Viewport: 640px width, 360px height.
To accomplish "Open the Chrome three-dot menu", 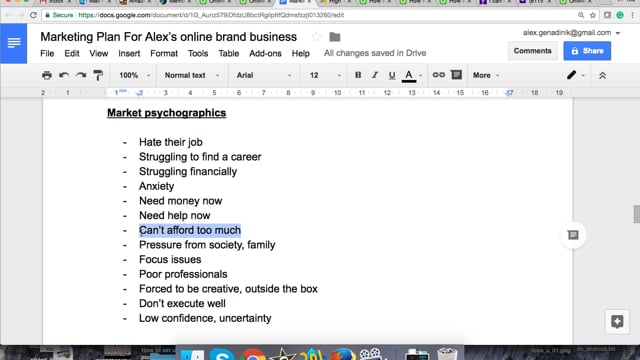I will [633, 15].
